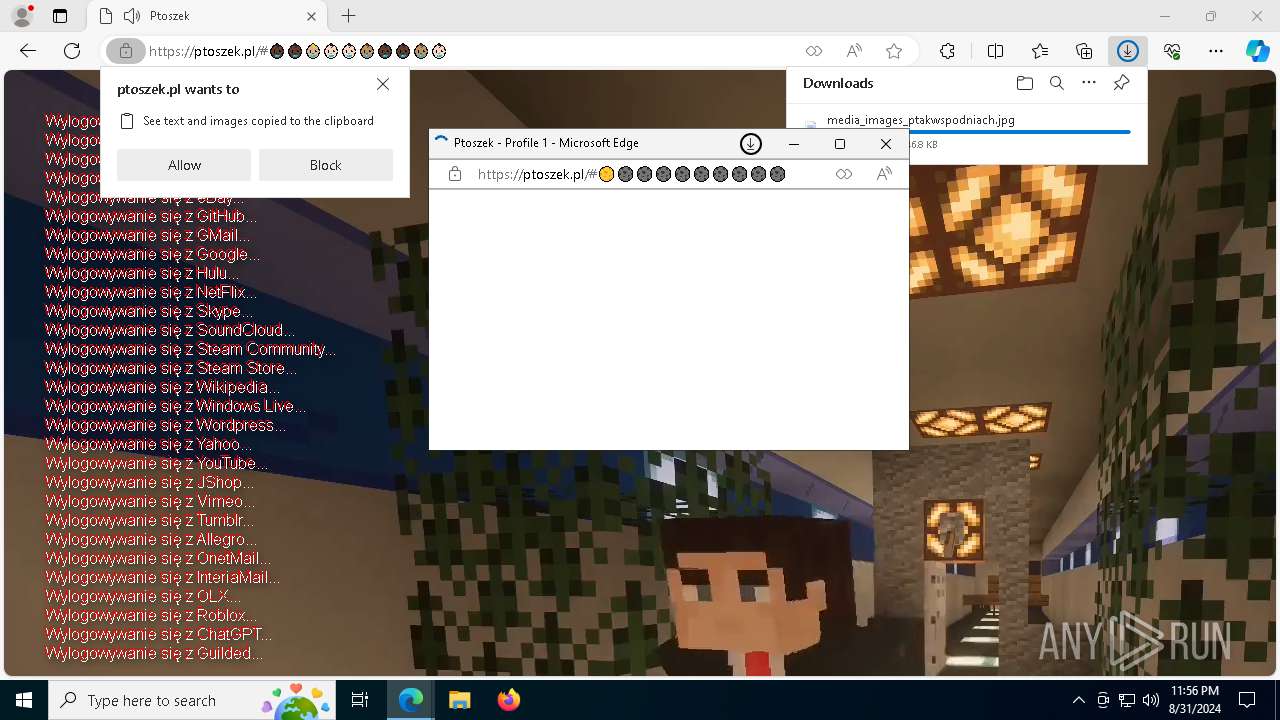Click 'Wylogowywanie się z Roblox...' text
Screen dimensions: 1280x720
coord(151,615)
